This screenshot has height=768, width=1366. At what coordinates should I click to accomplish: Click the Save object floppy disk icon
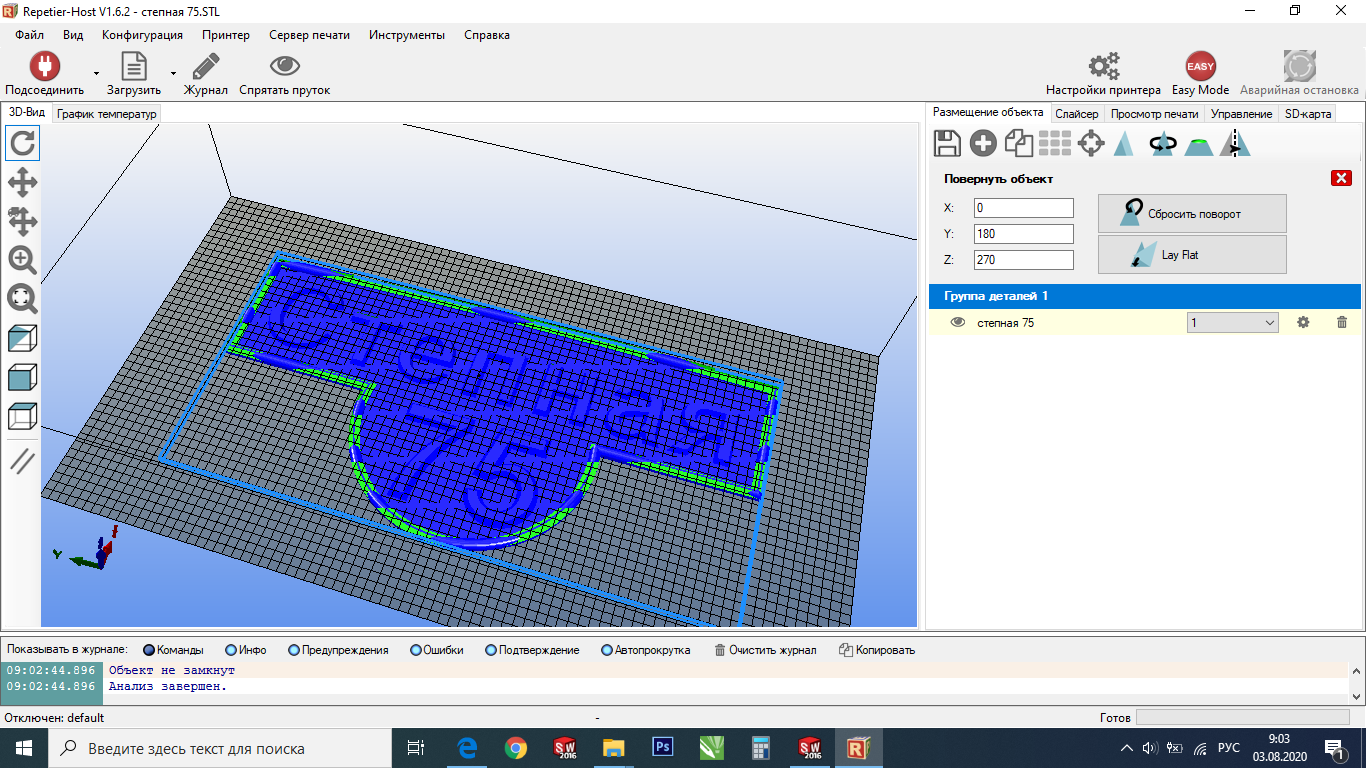tap(947, 144)
